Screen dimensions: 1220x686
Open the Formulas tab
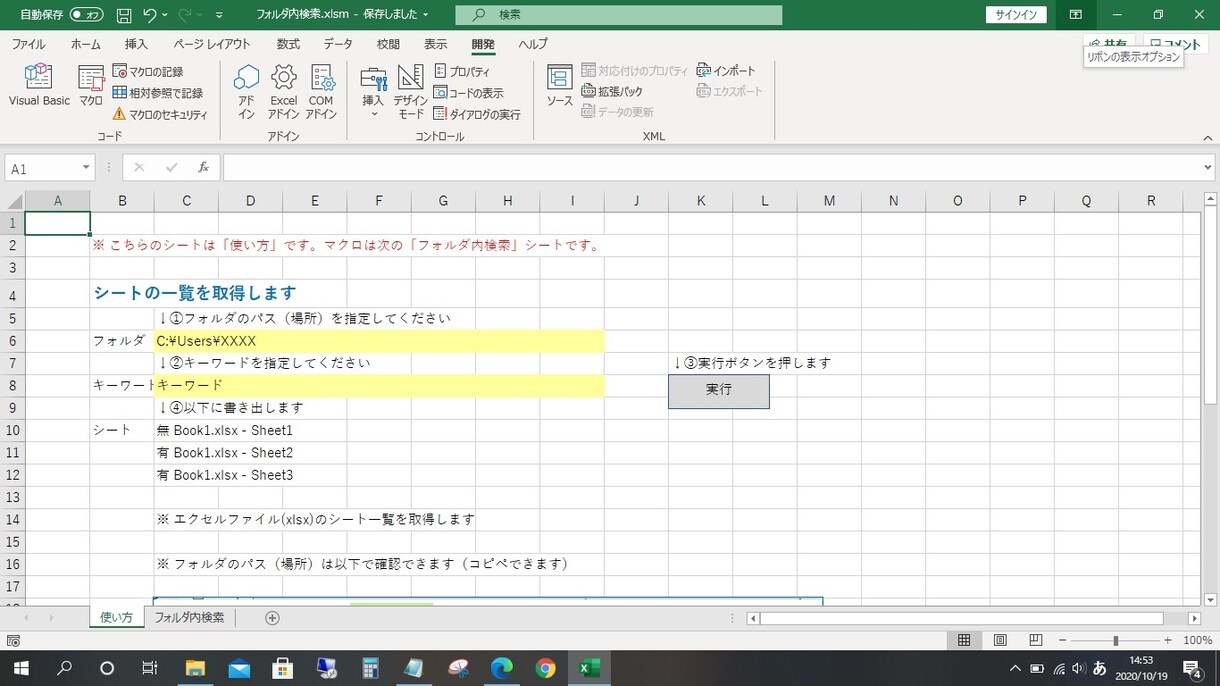click(288, 44)
